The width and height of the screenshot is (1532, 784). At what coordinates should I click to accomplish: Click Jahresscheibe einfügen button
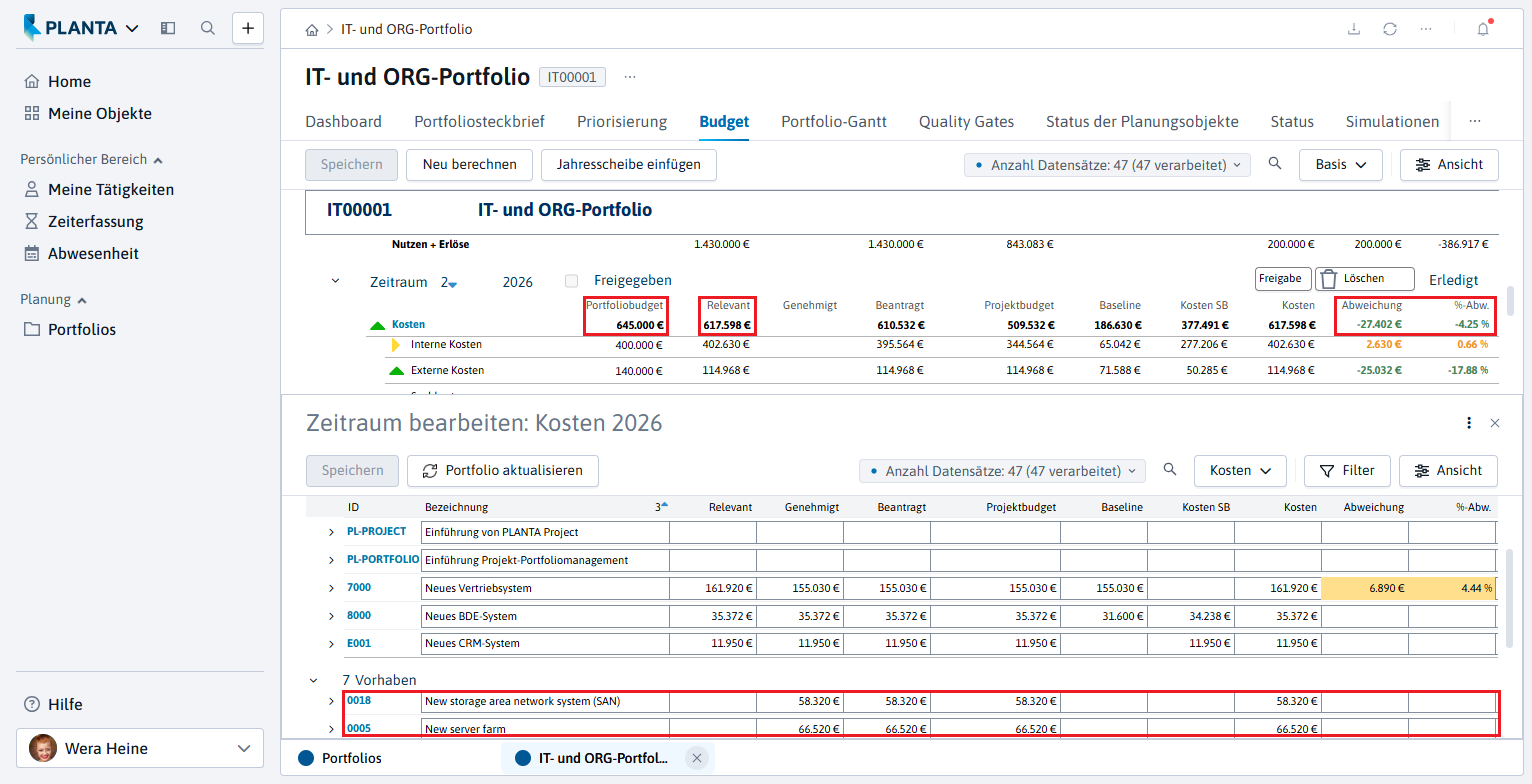click(x=629, y=165)
